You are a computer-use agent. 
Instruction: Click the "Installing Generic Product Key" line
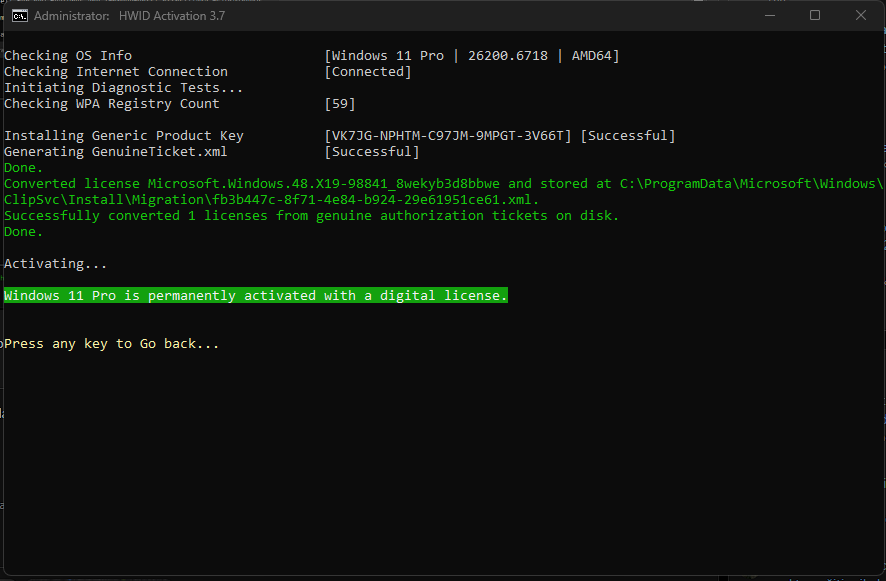click(124, 136)
